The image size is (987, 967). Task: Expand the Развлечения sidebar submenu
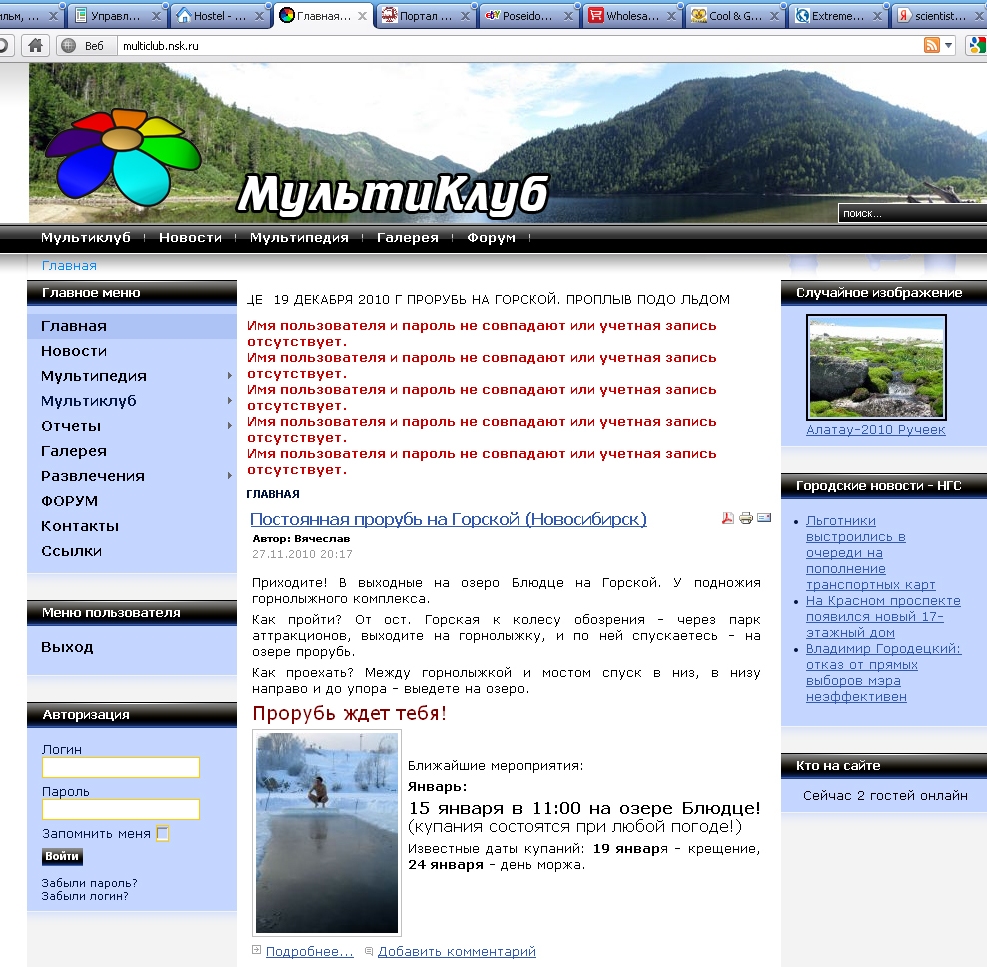[x=230, y=476]
